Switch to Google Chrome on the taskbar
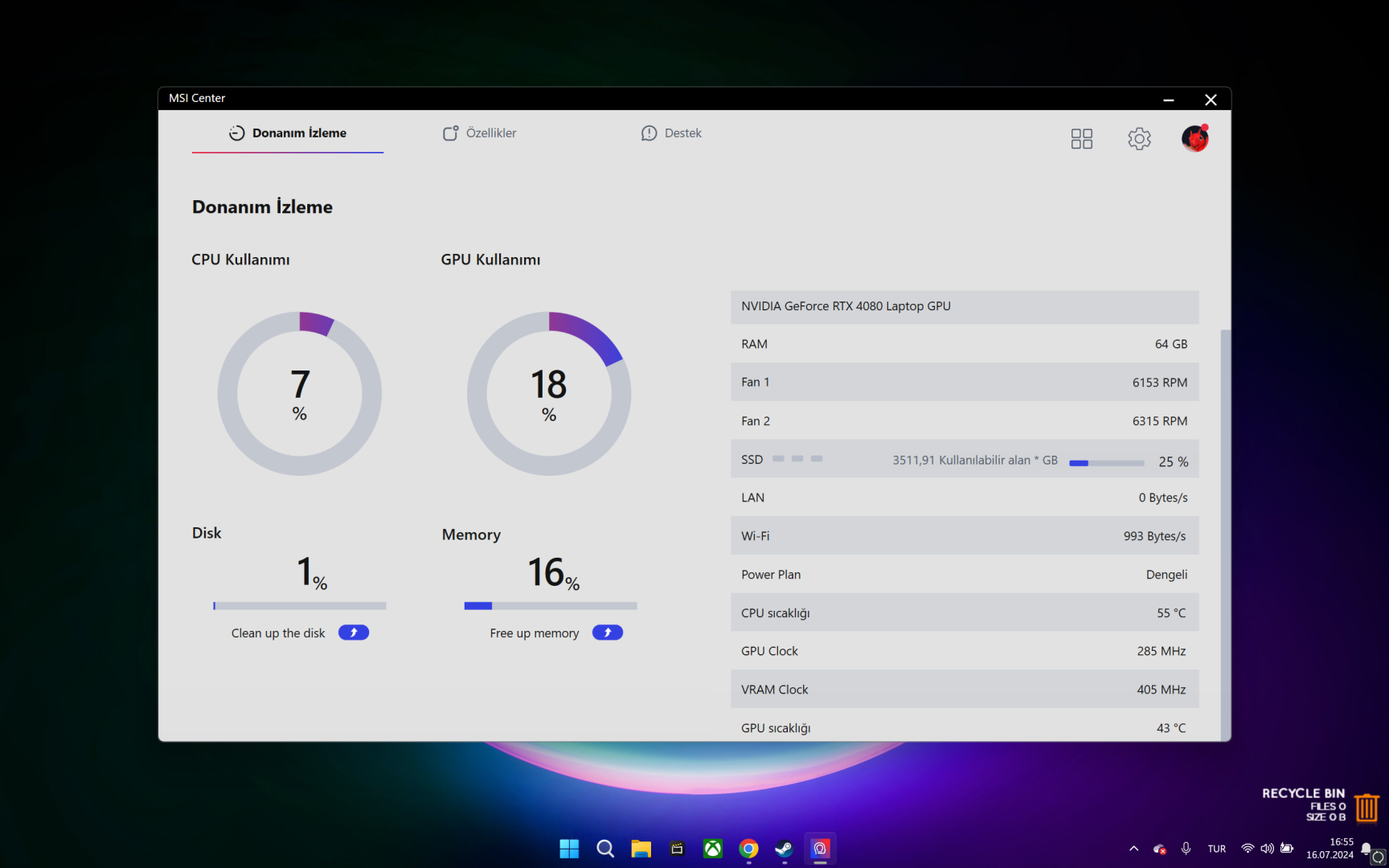Image resolution: width=1389 pixels, height=868 pixels. 748,849
